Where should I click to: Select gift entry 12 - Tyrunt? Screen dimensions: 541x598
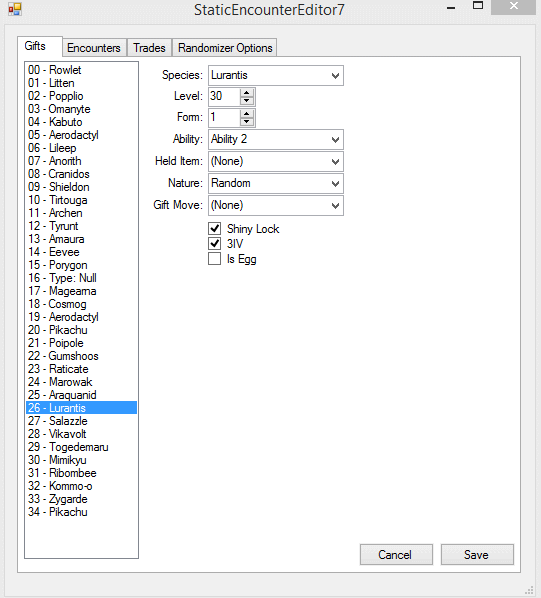coord(81,226)
